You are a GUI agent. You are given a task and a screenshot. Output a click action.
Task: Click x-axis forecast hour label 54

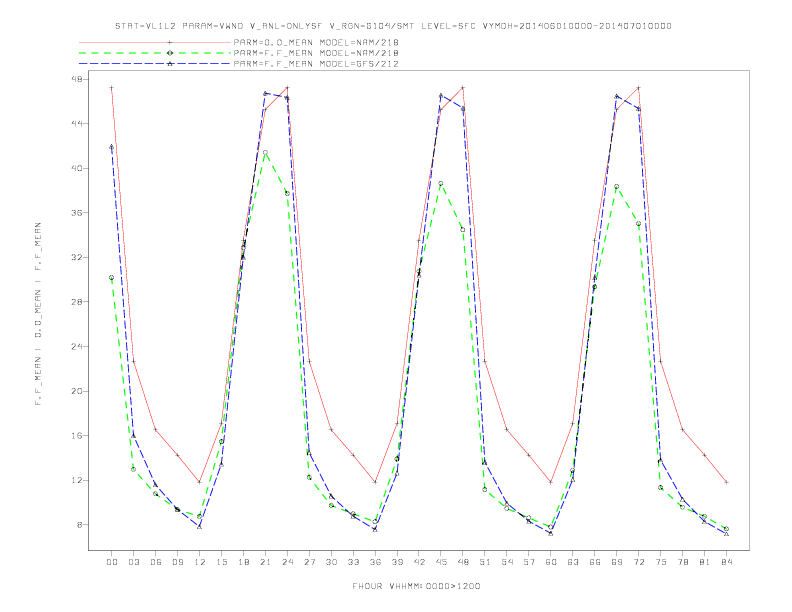[507, 562]
